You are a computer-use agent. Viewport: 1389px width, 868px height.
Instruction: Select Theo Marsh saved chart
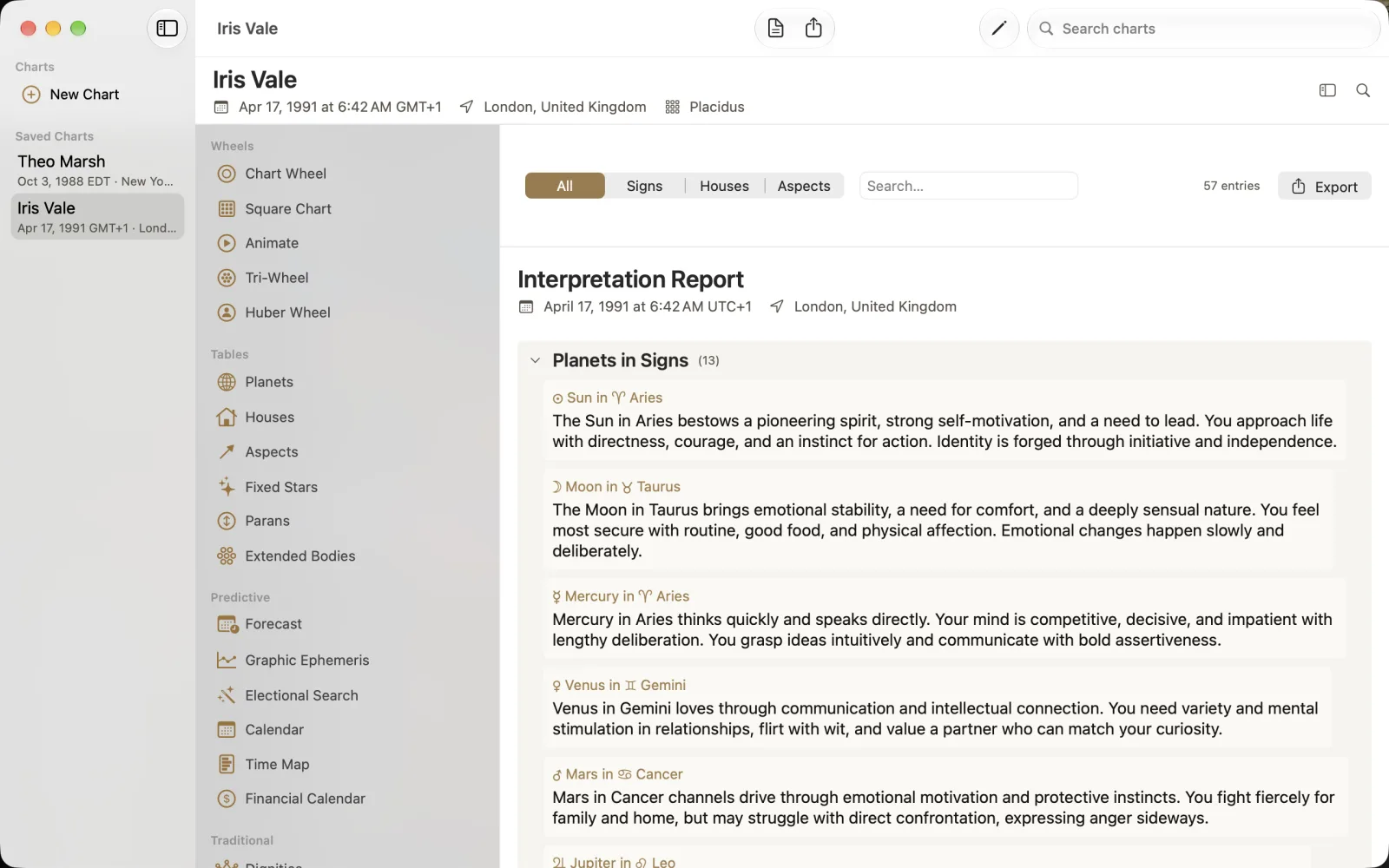(97, 170)
